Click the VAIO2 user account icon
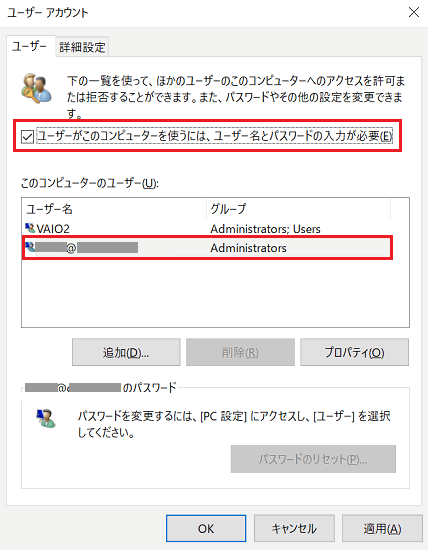Viewport: 428px width, 550px height. tap(30, 228)
